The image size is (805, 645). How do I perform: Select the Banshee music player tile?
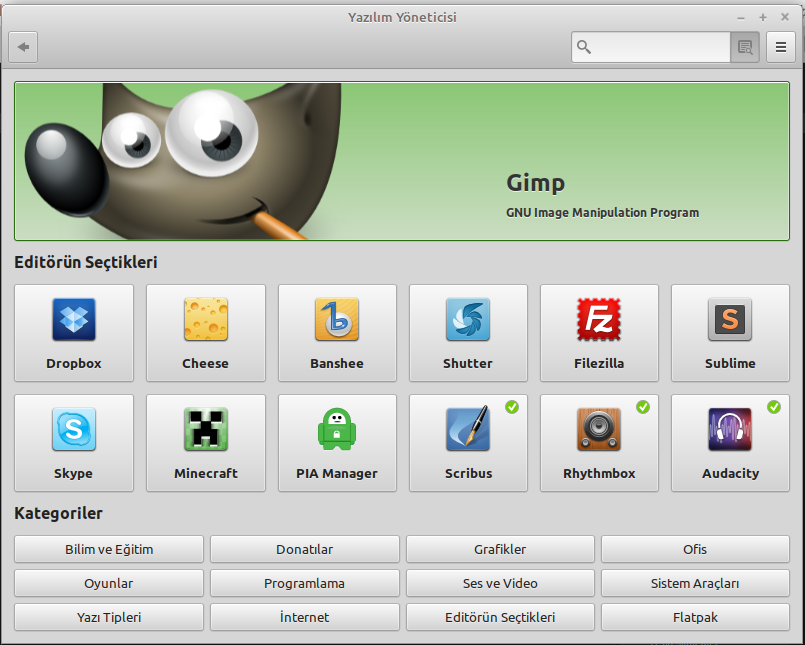click(x=337, y=333)
